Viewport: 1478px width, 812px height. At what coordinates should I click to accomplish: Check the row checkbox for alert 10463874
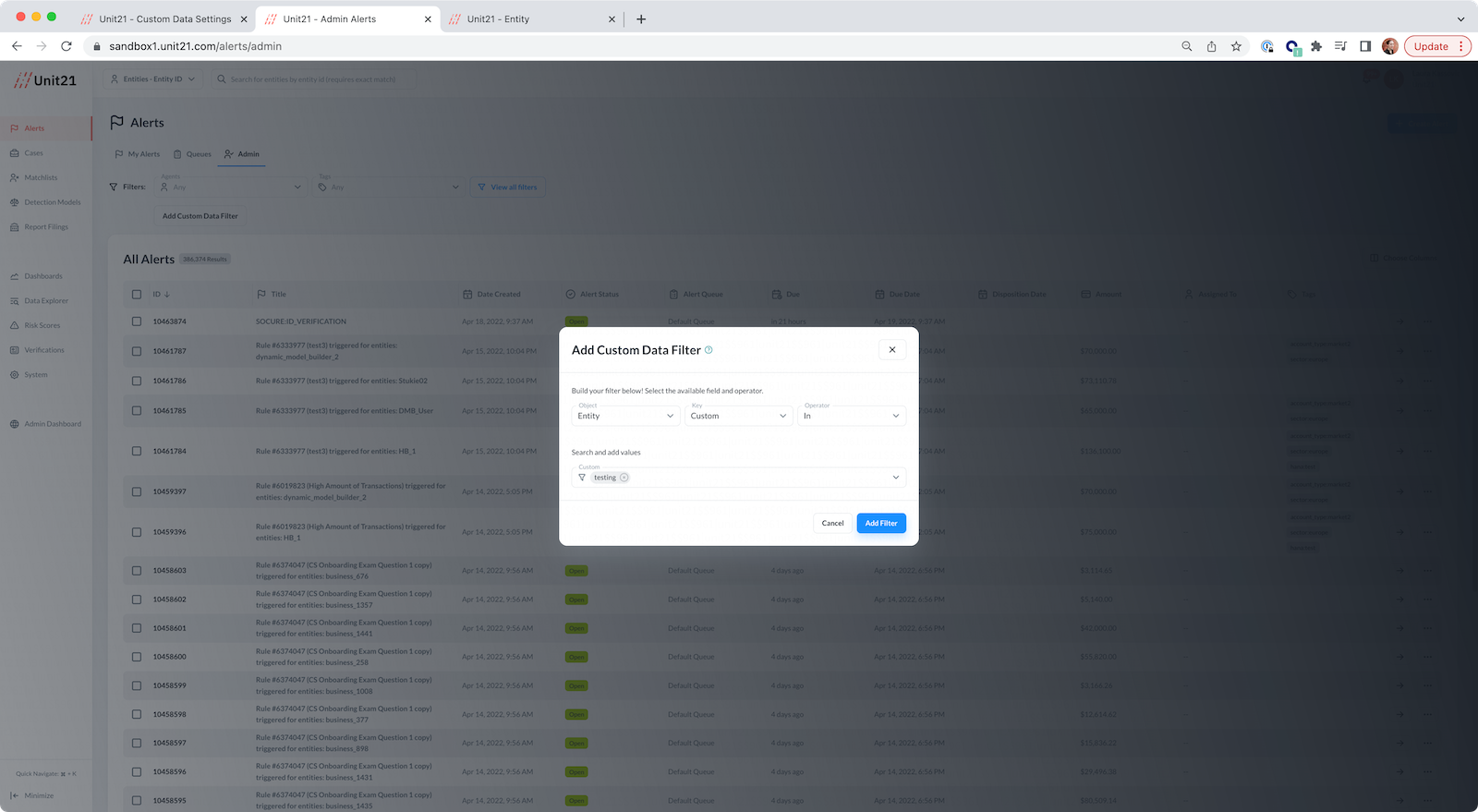point(137,321)
